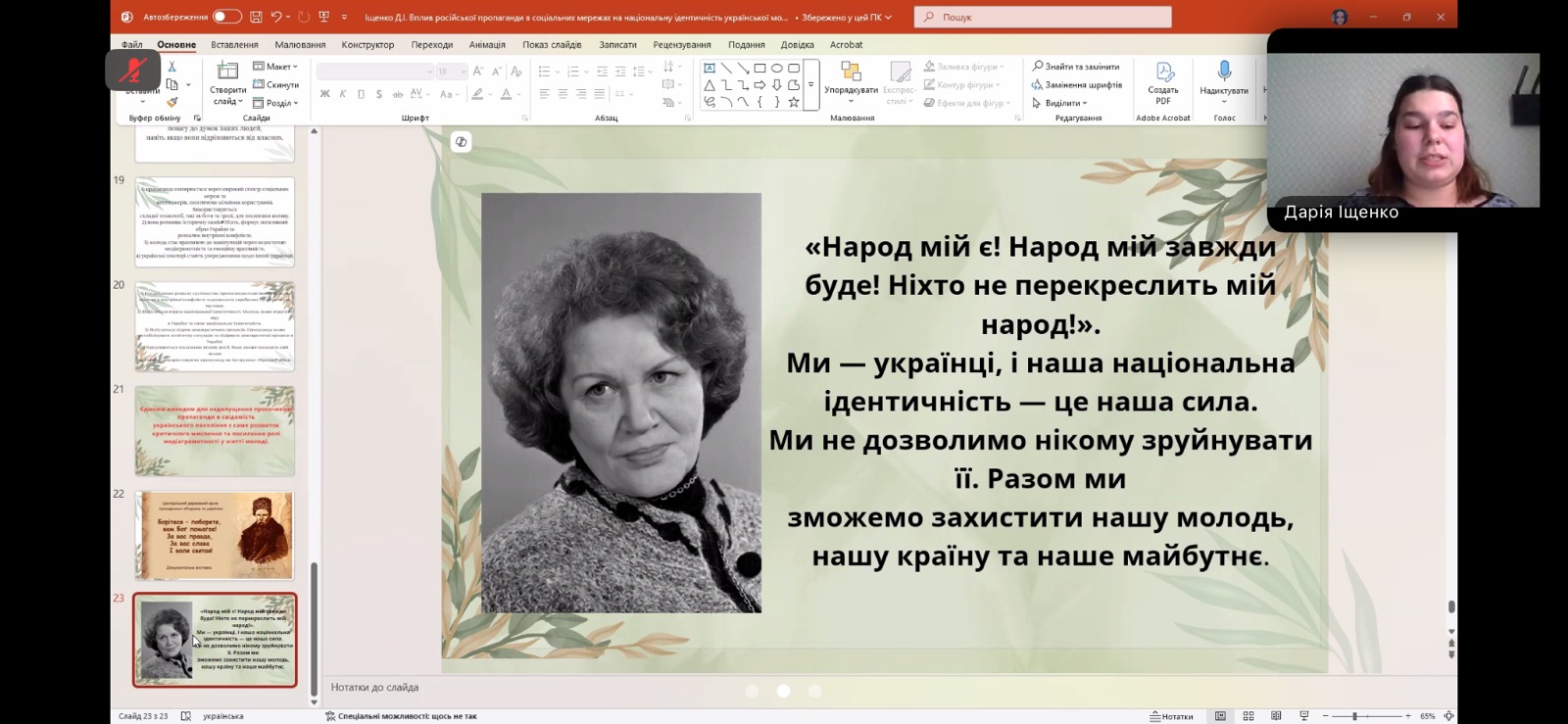Open Slide Sorter view in status bar

point(1249,716)
